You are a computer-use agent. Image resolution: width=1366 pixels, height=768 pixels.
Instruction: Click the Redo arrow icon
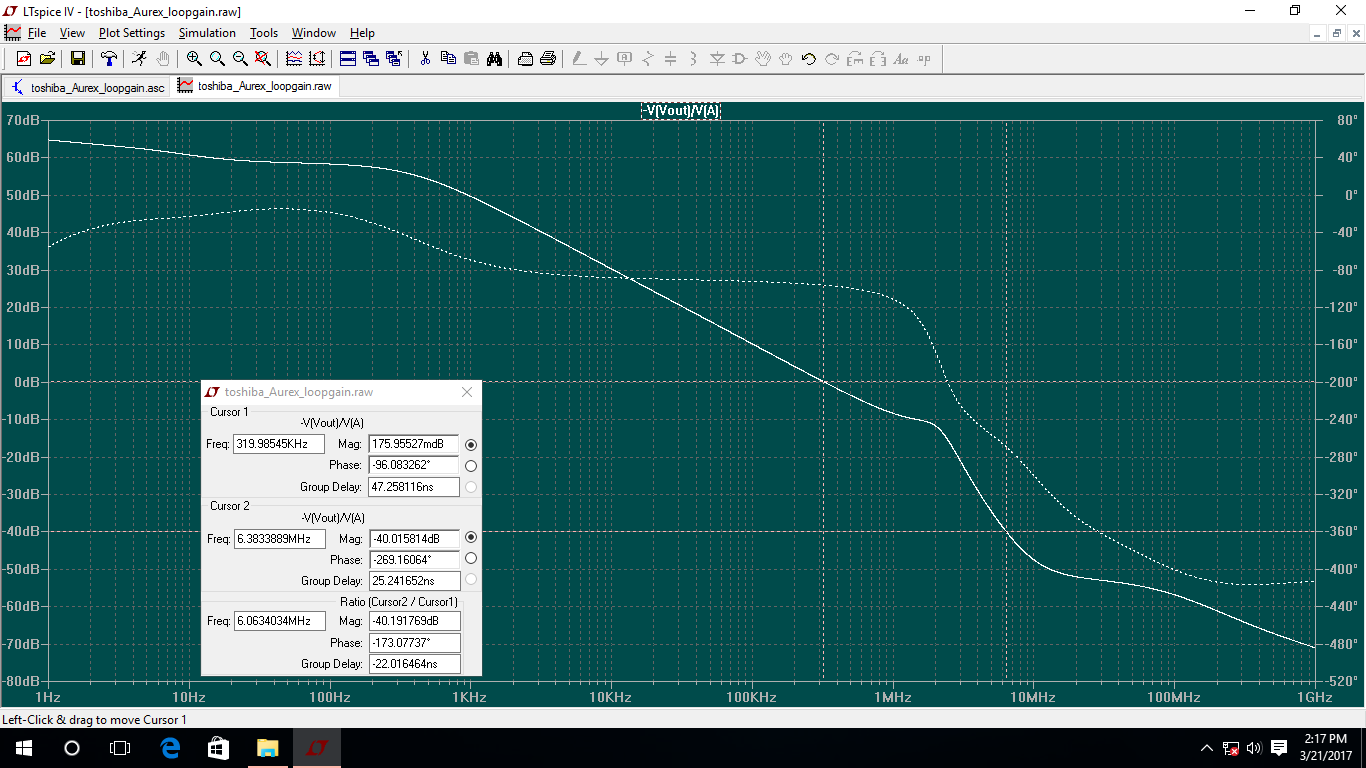832,59
